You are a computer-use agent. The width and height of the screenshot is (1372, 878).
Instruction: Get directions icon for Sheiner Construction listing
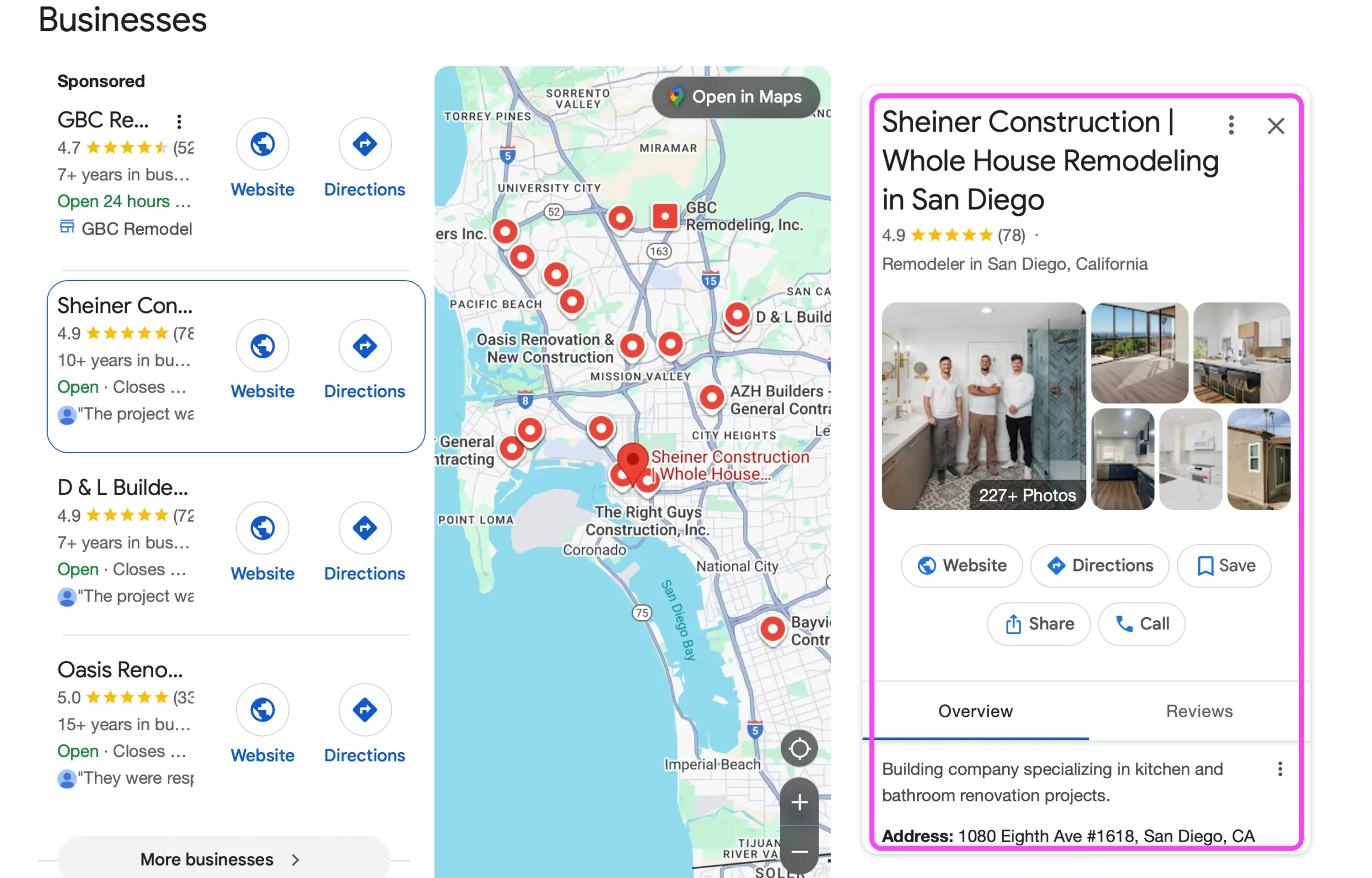click(x=364, y=346)
